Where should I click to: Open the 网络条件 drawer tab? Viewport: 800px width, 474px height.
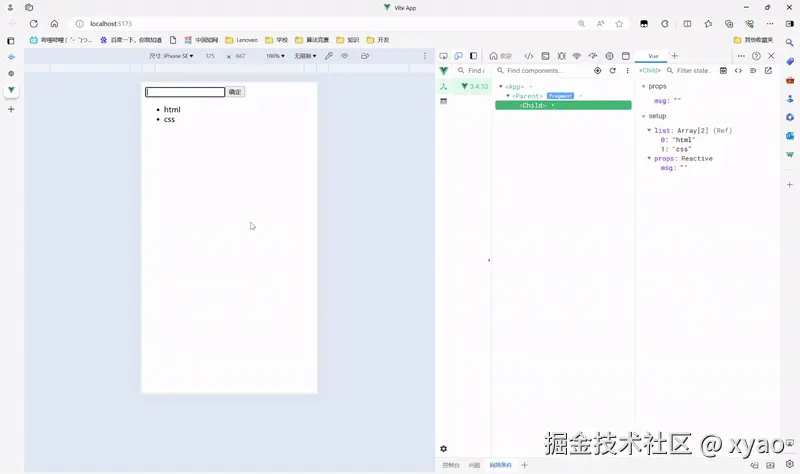point(501,465)
